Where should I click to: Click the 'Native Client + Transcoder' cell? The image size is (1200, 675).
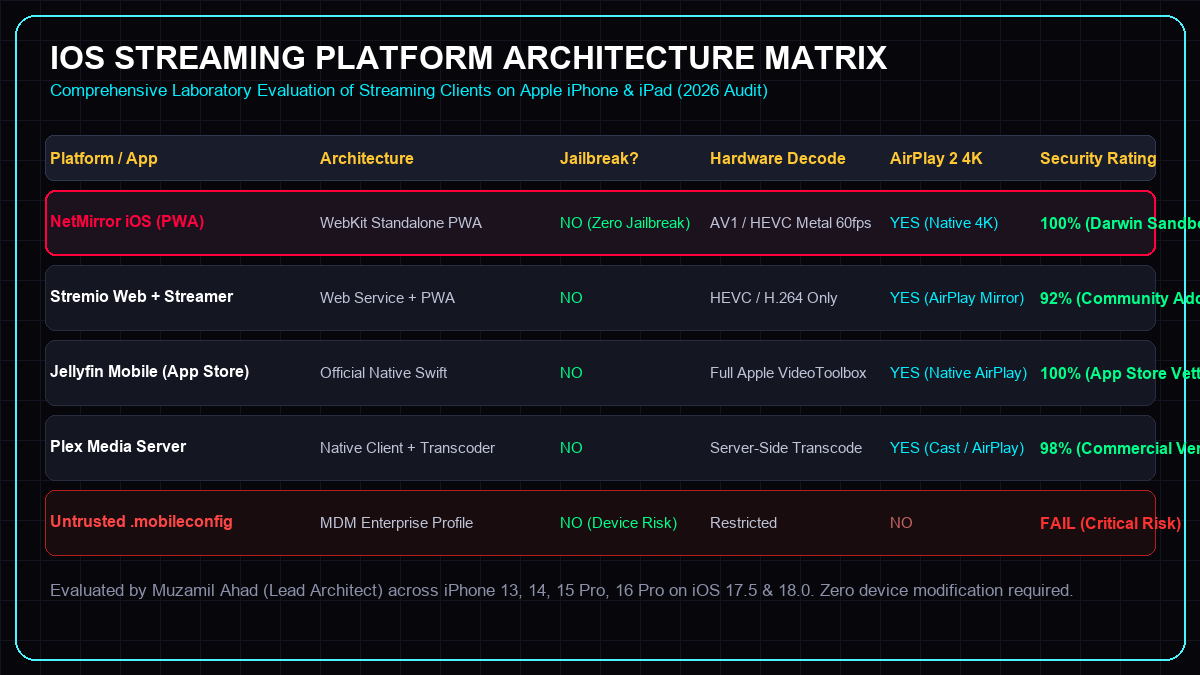408,448
